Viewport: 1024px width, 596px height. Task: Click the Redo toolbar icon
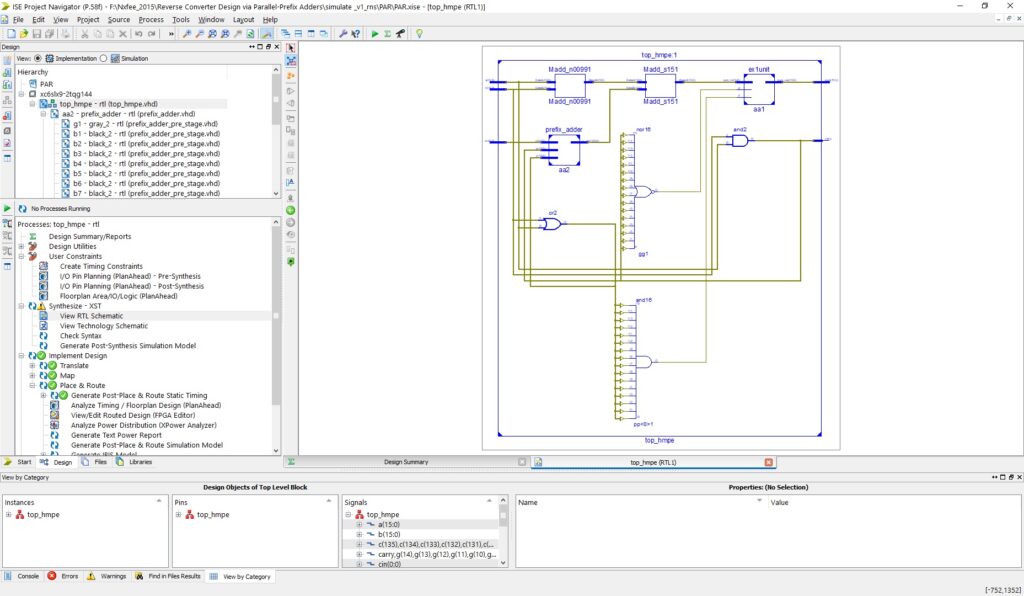point(152,33)
